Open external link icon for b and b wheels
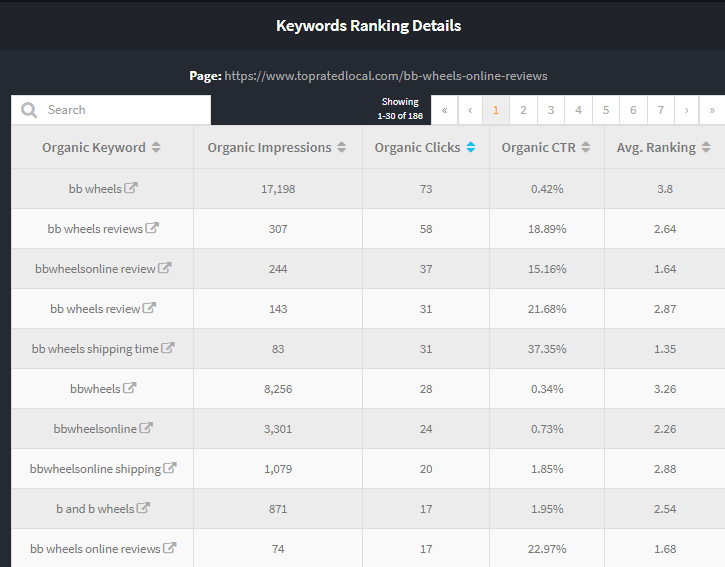Screen dimensions: 725x567 pyautogui.click(x=143, y=508)
